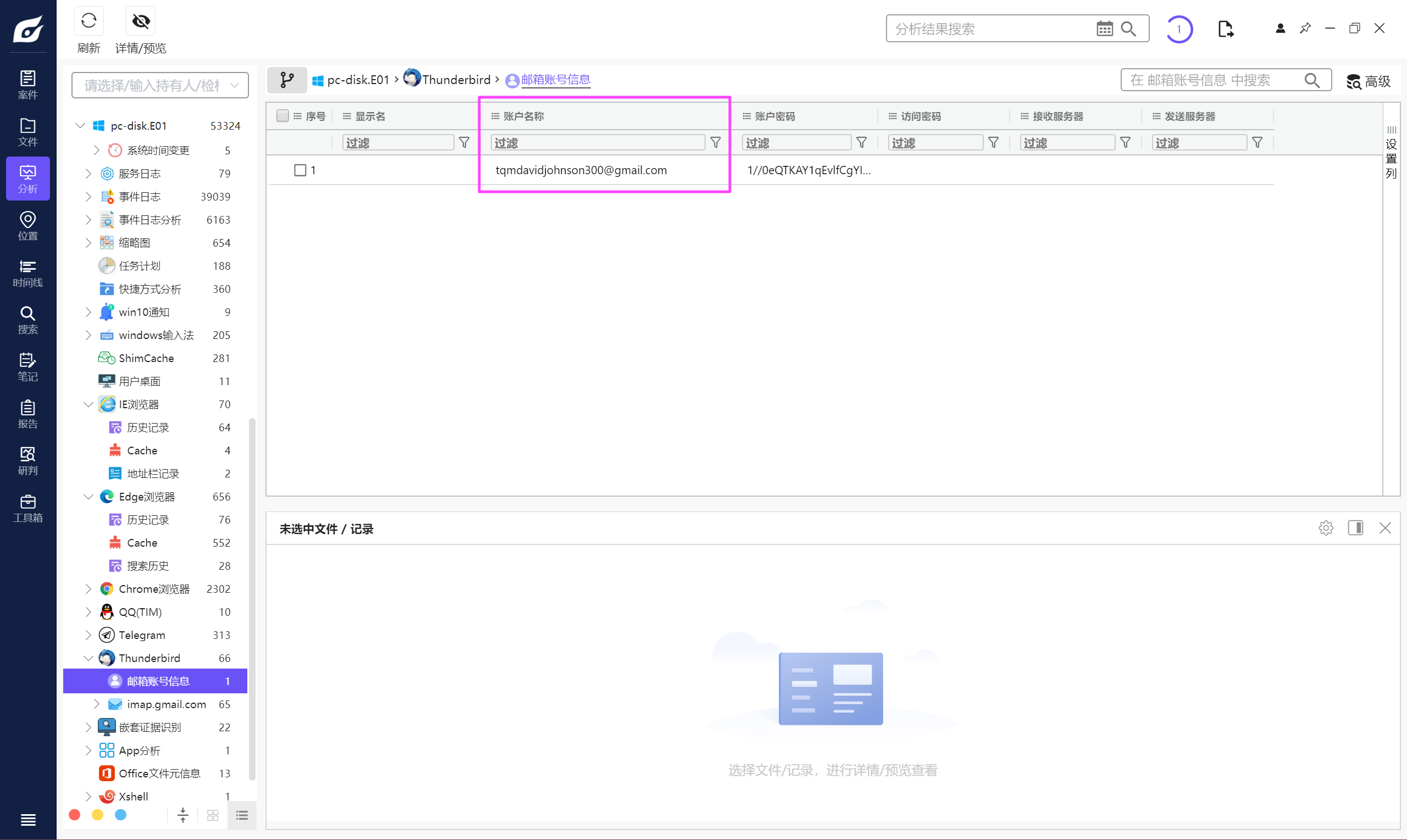
Task: Select the 邮箱账号信息 tree item
Action: point(155,681)
